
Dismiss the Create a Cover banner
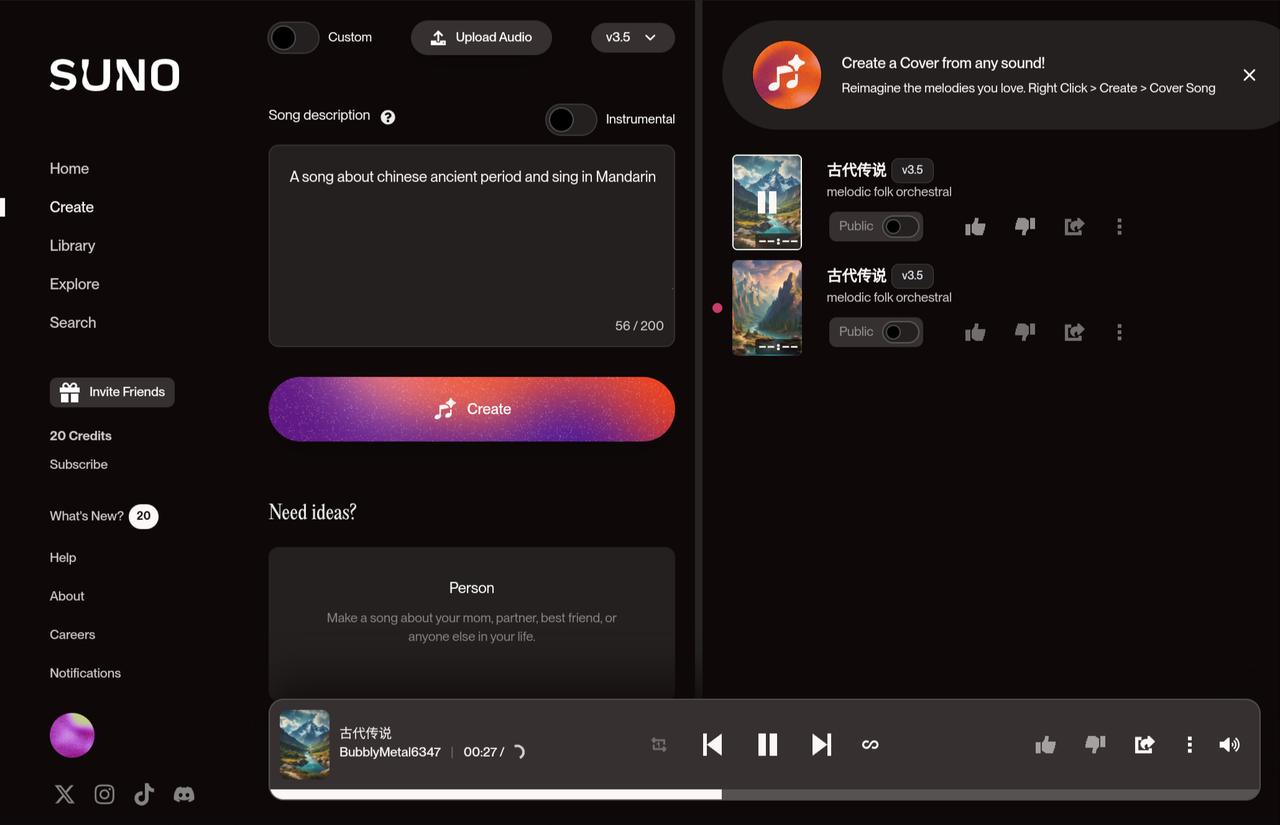tap(1249, 75)
